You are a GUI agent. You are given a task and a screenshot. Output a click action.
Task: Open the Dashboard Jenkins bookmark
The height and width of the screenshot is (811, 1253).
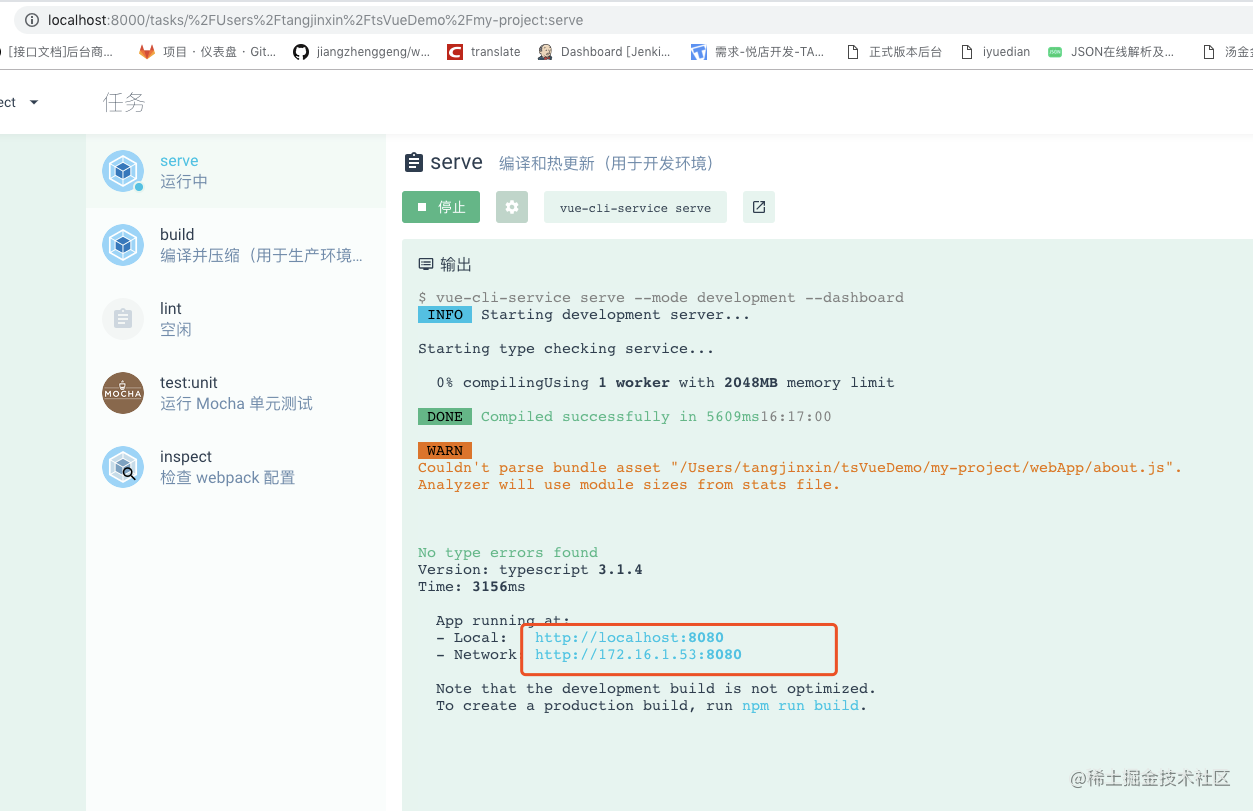[605, 52]
